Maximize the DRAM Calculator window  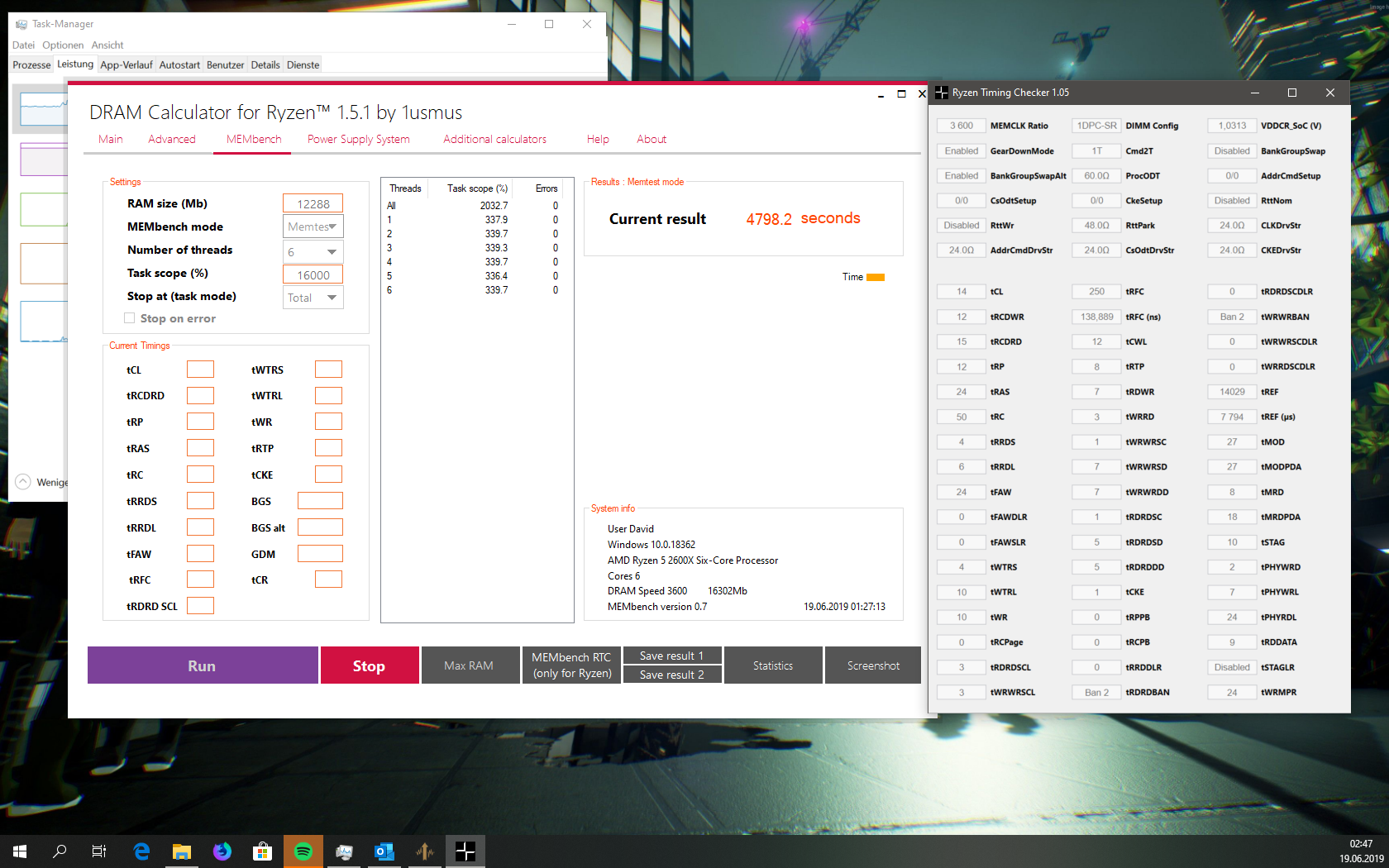[x=901, y=94]
